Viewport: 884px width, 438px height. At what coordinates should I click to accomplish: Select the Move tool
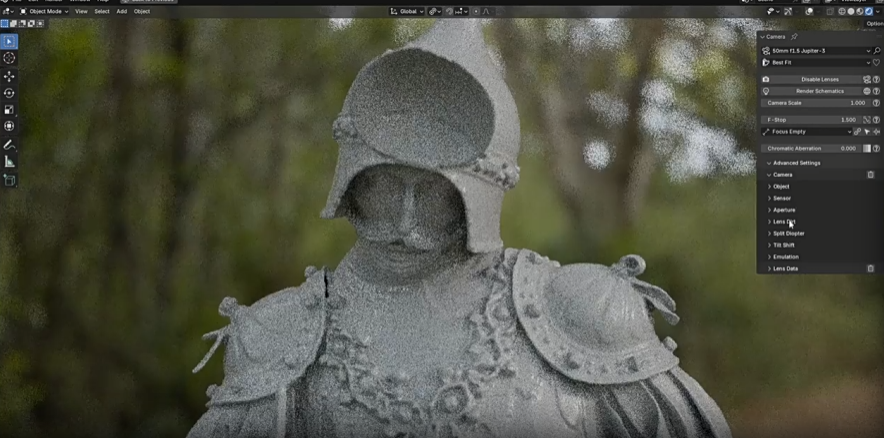[x=9, y=76]
